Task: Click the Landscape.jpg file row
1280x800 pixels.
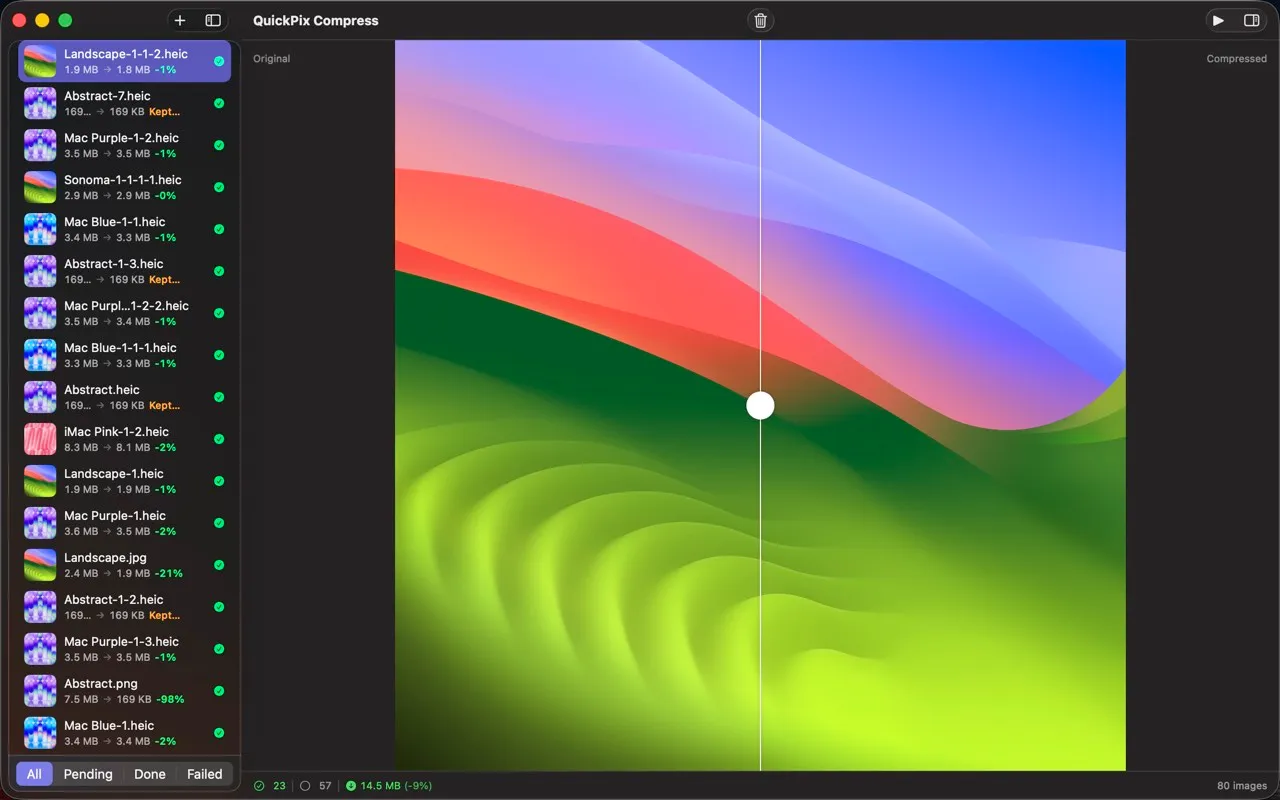Action: click(125, 565)
